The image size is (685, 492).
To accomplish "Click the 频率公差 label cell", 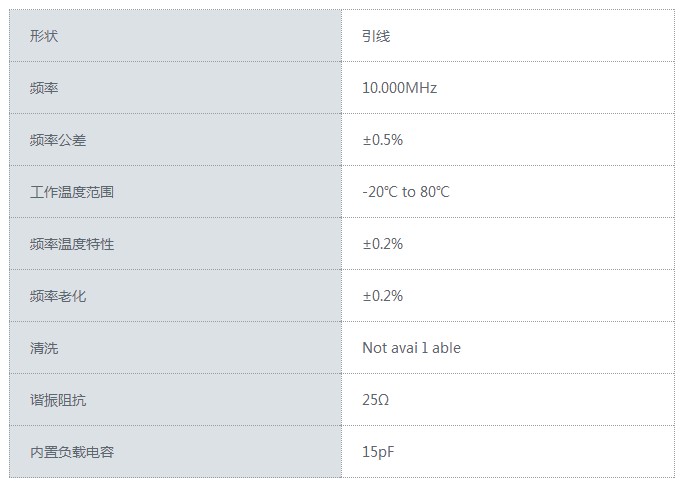I will click(x=58, y=140).
